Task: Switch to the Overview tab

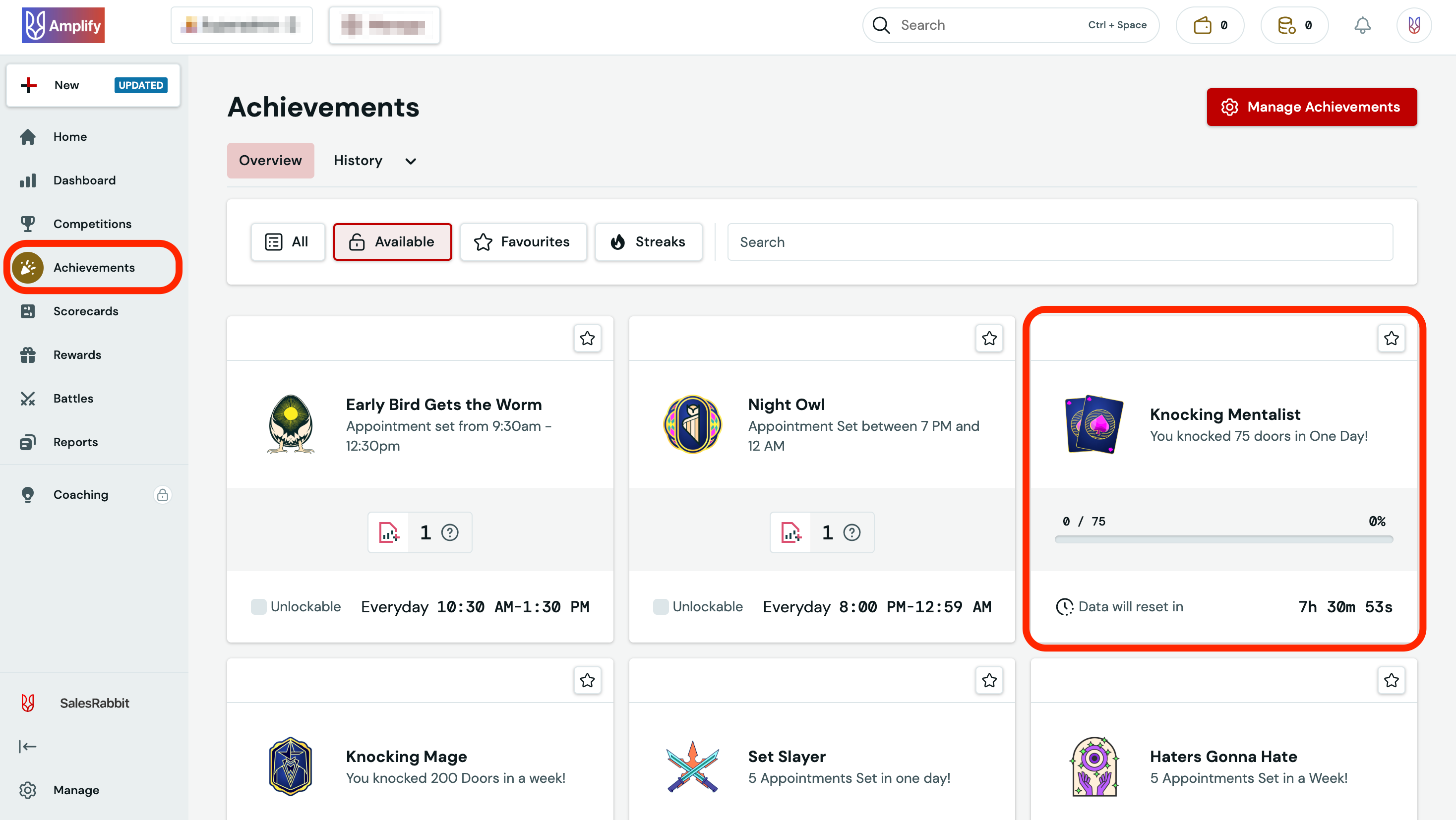Action: (x=270, y=161)
